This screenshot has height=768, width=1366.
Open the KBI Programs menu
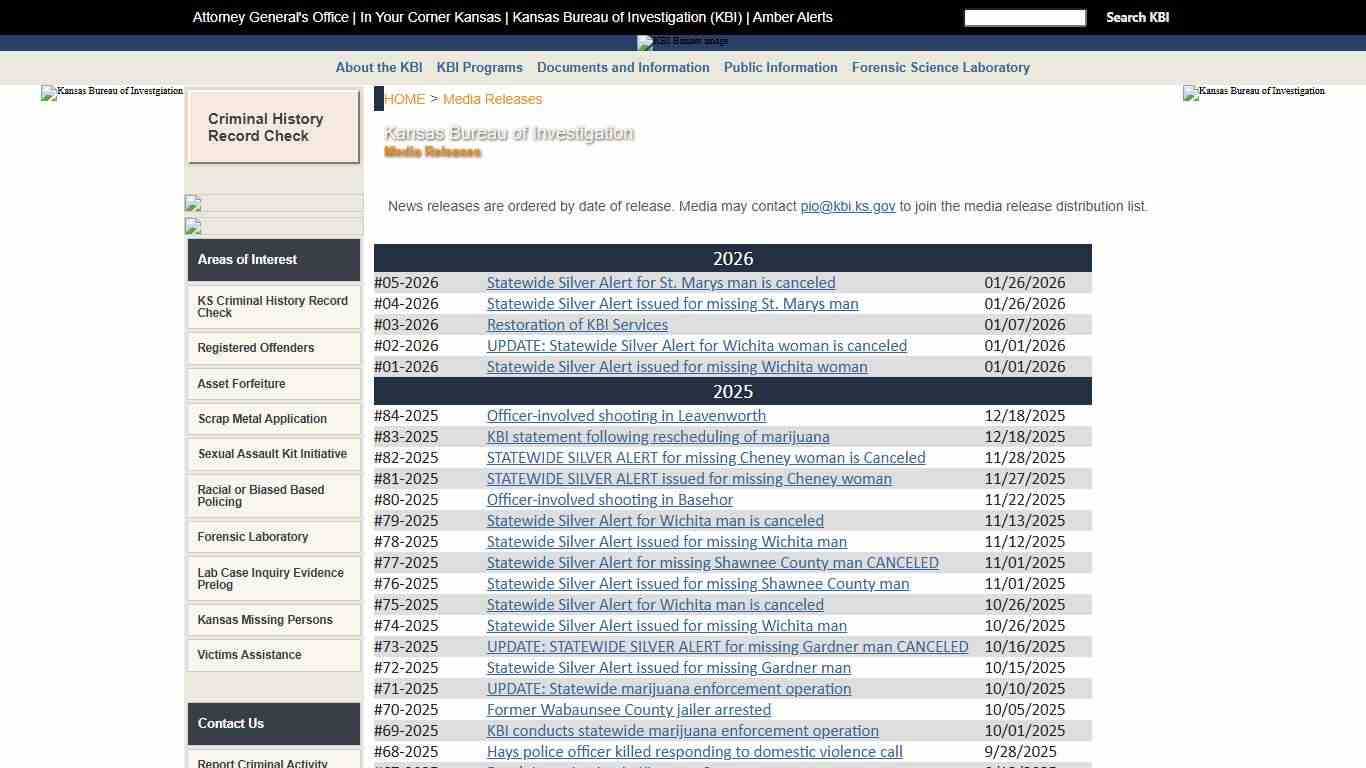click(479, 67)
